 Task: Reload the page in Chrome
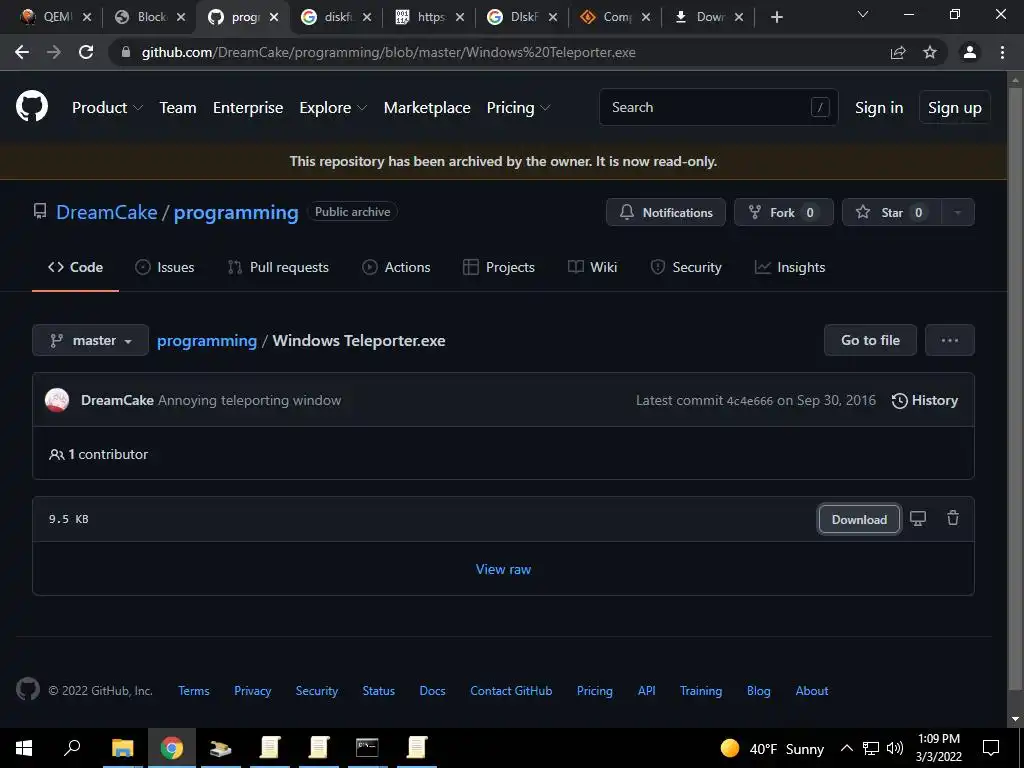86,52
